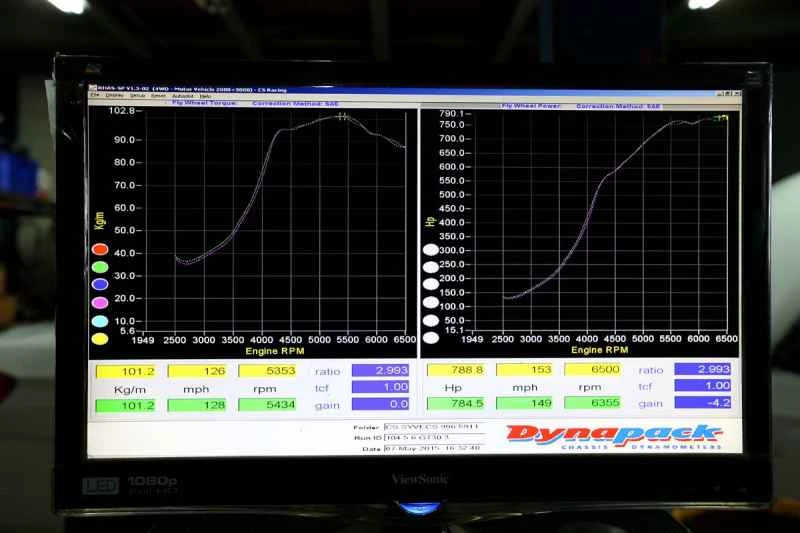The image size is (800, 533).
Task: Select the red run color indicator
Action: 100,250
